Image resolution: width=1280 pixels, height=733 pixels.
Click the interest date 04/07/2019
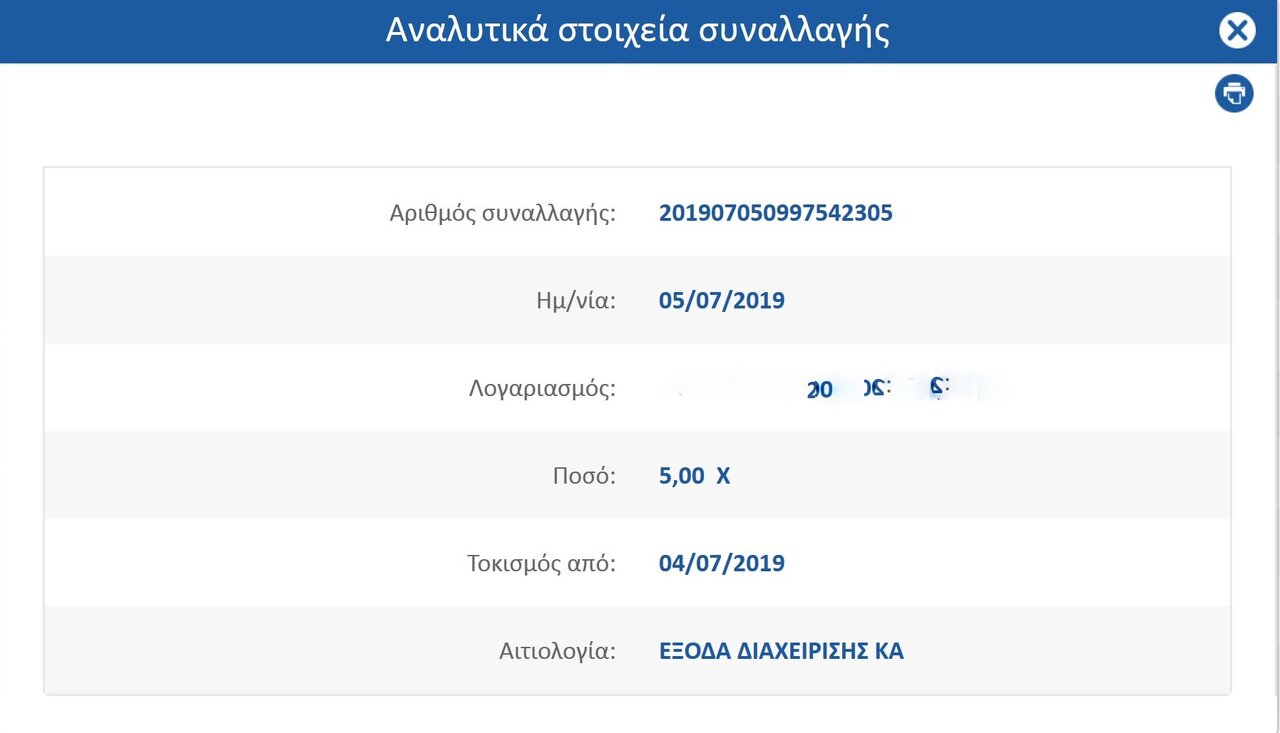coord(722,563)
